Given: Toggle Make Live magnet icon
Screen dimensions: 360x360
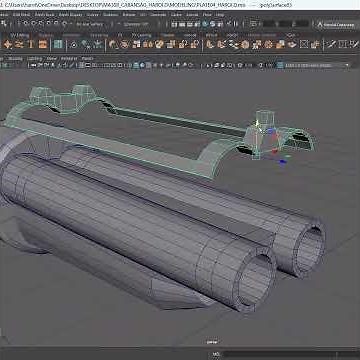Looking at the screenshot, I should pos(64,24).
